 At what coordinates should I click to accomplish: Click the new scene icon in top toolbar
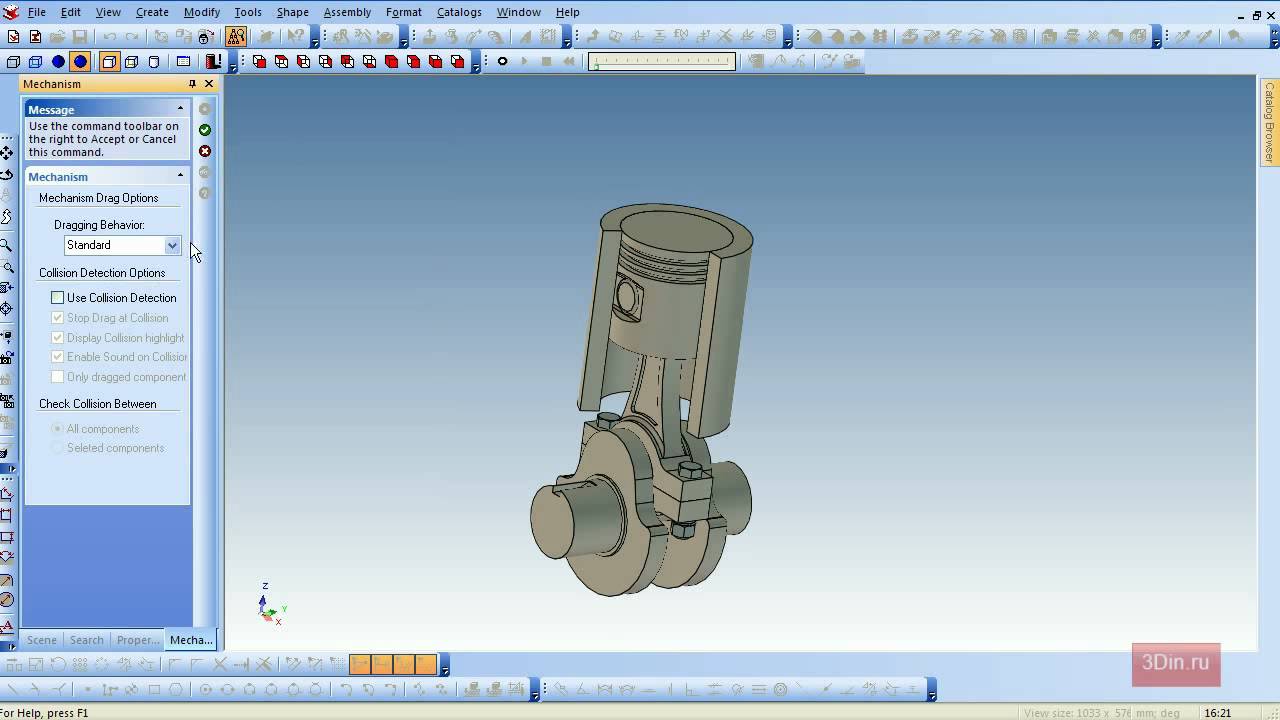point(13,37)
